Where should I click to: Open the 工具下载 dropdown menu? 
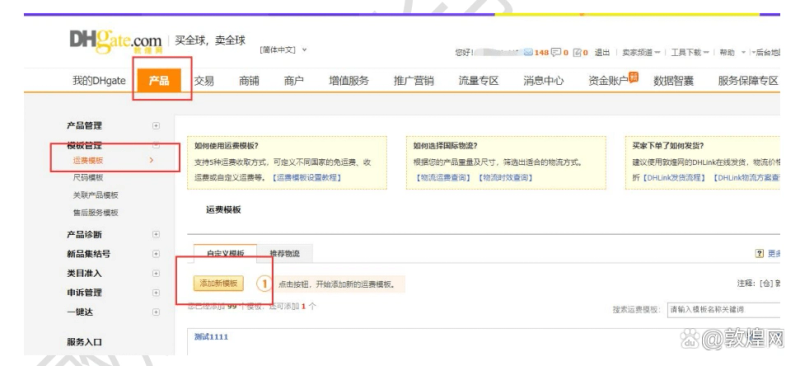tap(689, 53)
